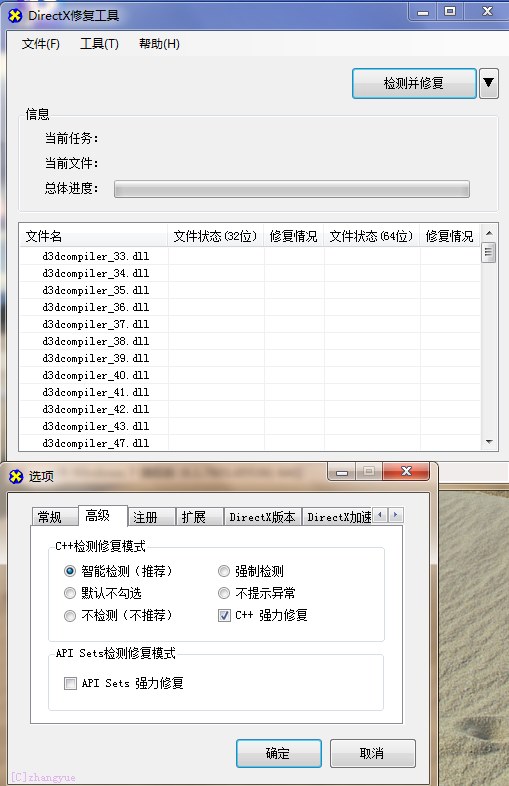Close the 选项 dialog
The height and width of the screenshot is (786, 509).
point(406,471)
